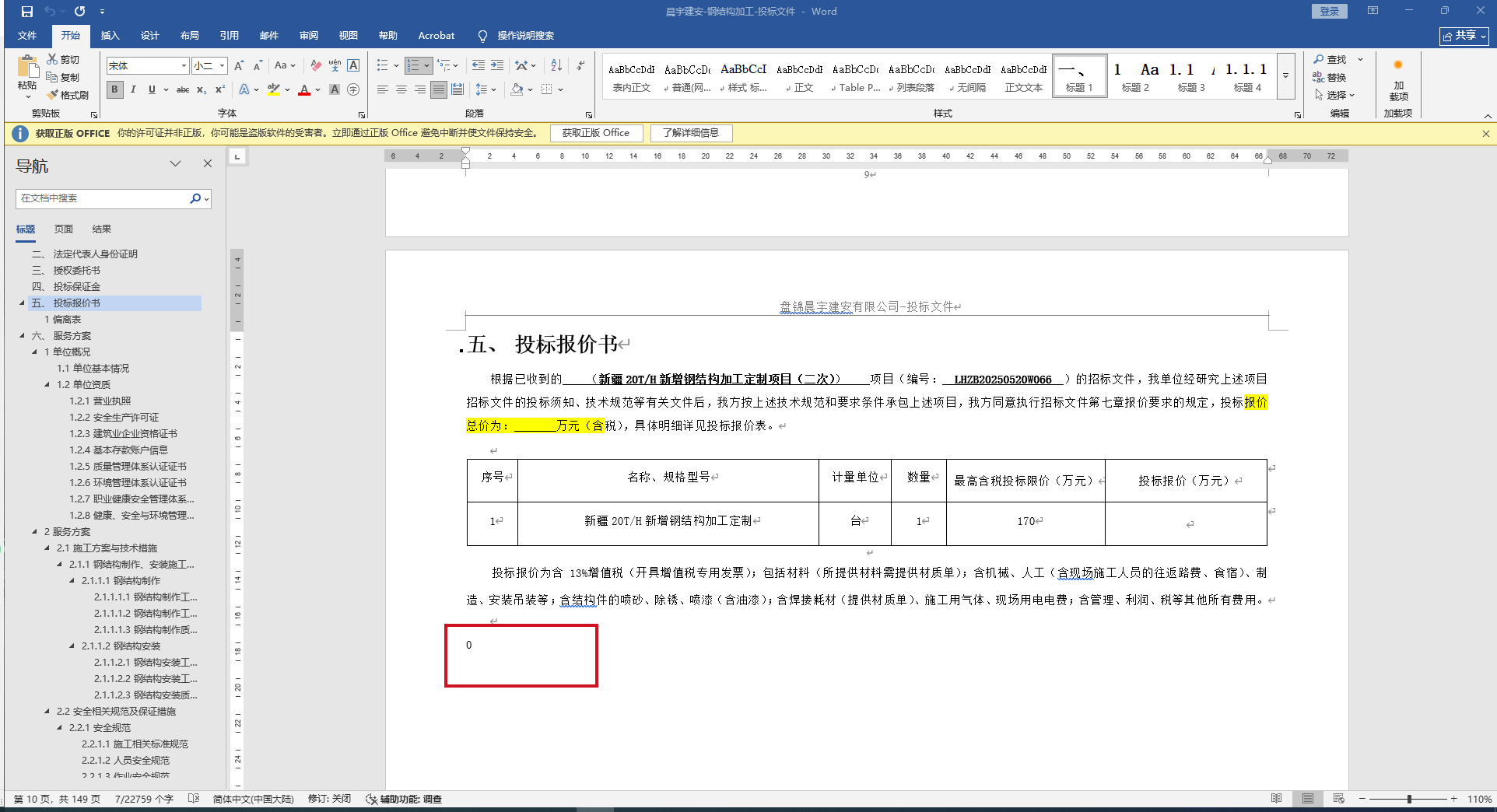Screen dimensions: 1497x812
Task: Click the Undo arrow in the title bar
Action: pos(50,12)
